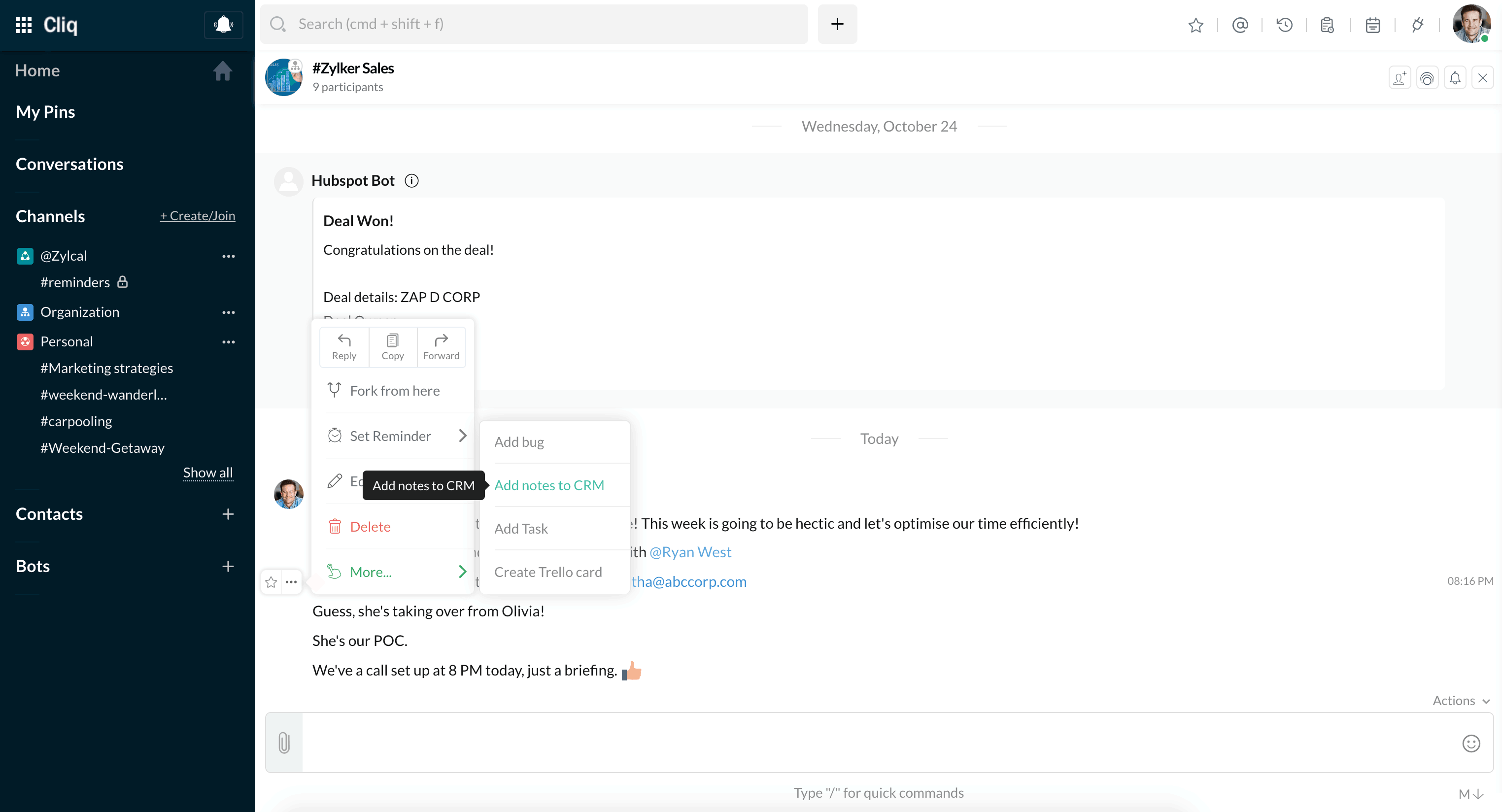This screenshot has width=1502, height=812.
Task: Click the search magnifier icon
Action: [277, 24]
